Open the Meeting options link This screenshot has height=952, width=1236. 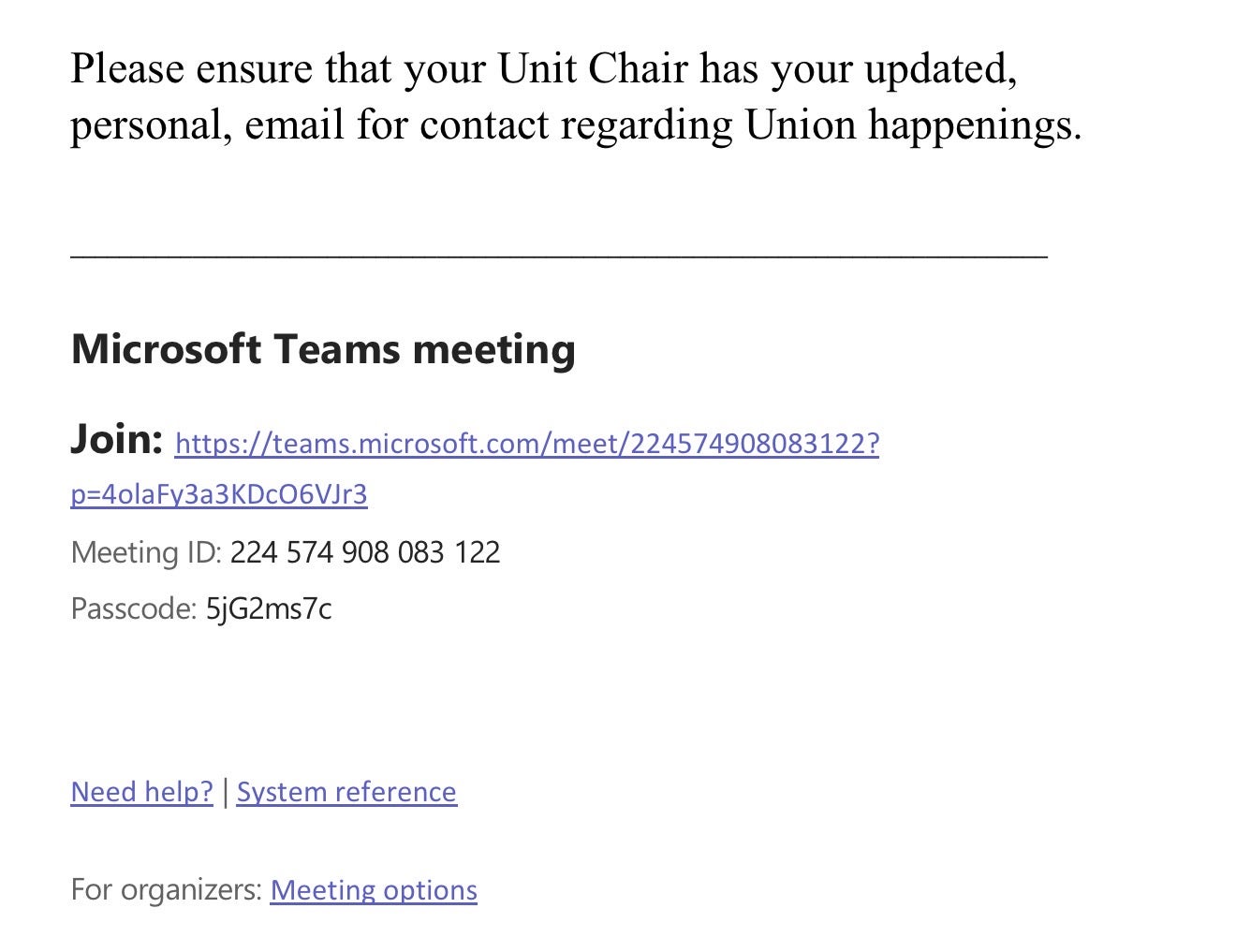(374, 890)
